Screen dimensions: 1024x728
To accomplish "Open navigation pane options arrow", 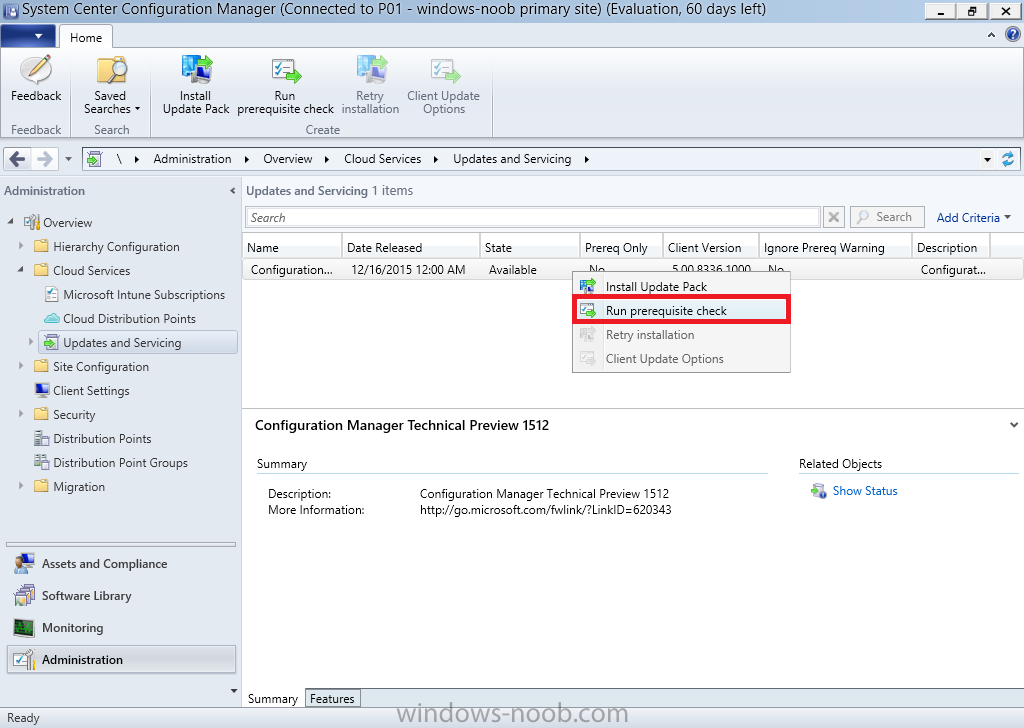I will 234,691.
